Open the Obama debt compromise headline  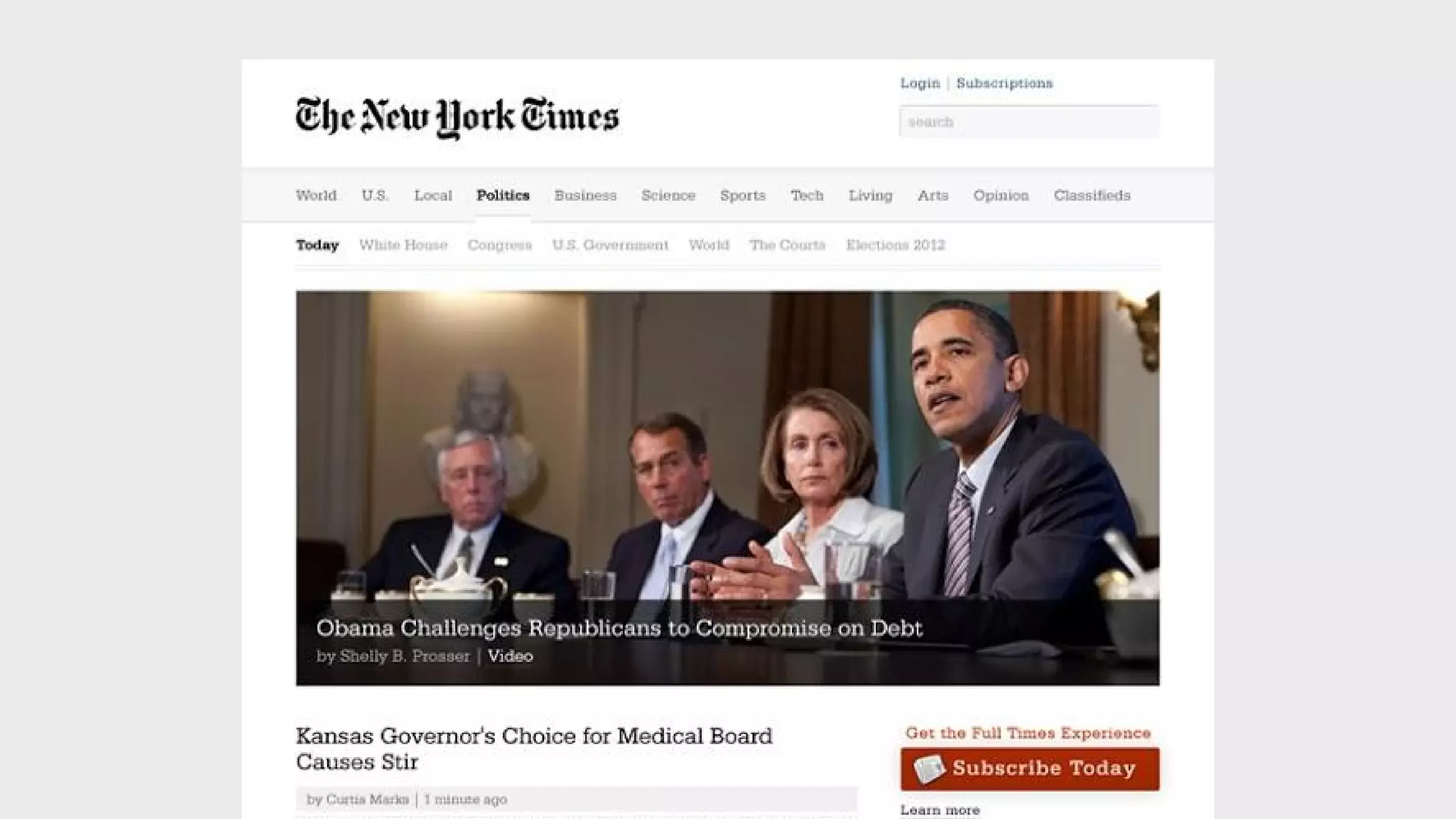tap(619, 628)
